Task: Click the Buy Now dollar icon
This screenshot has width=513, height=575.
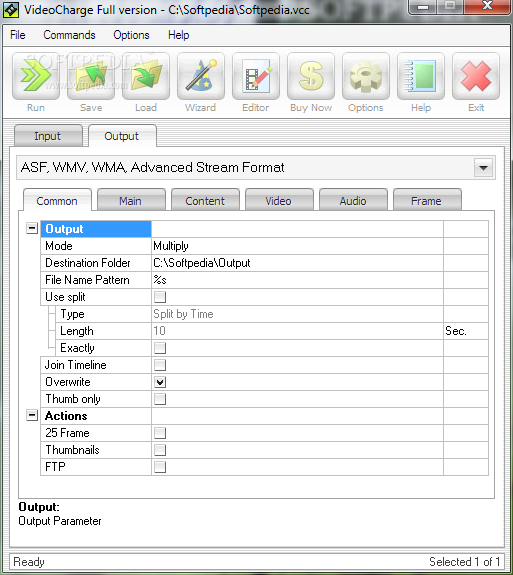Action: (311, 76)
